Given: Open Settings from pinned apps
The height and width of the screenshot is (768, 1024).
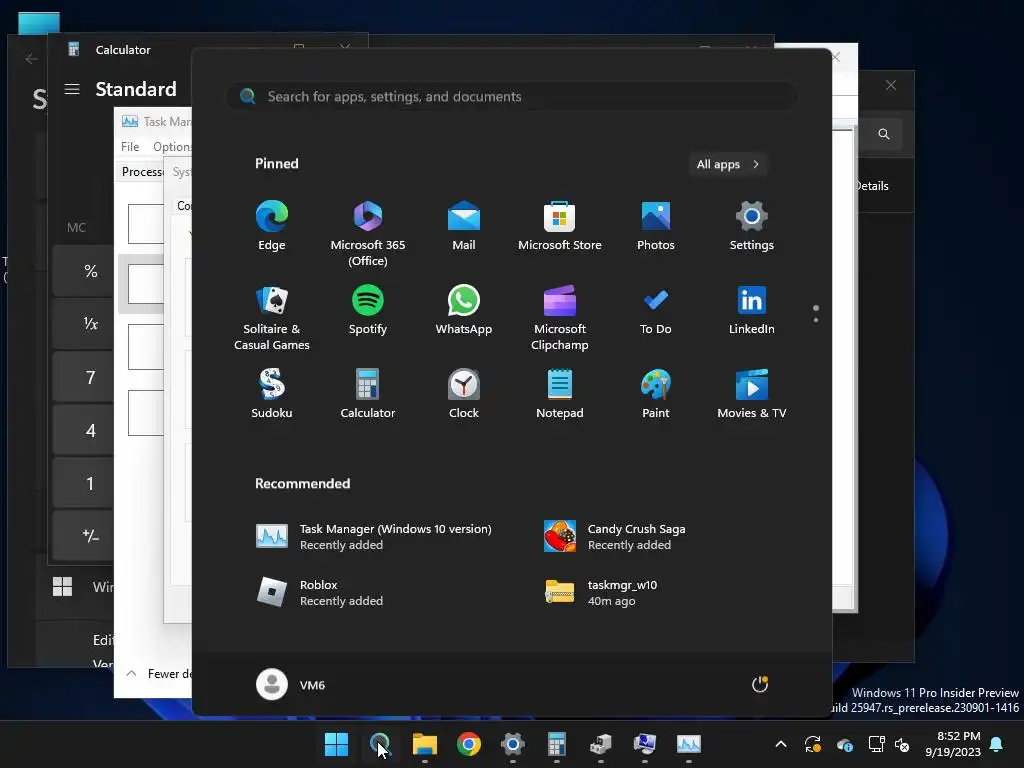Looking at the screenshot, I should [752, 226].
